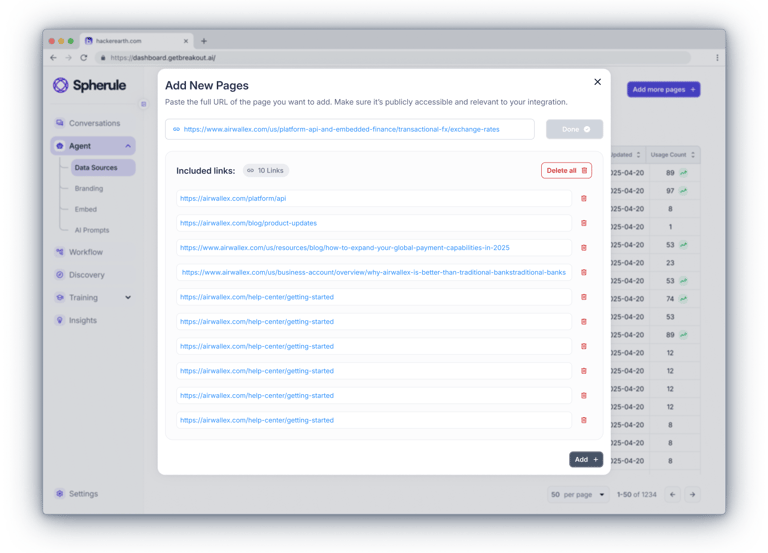Close the hackerearth.com tab
This screenshot has width=768, height=553.
186,41
